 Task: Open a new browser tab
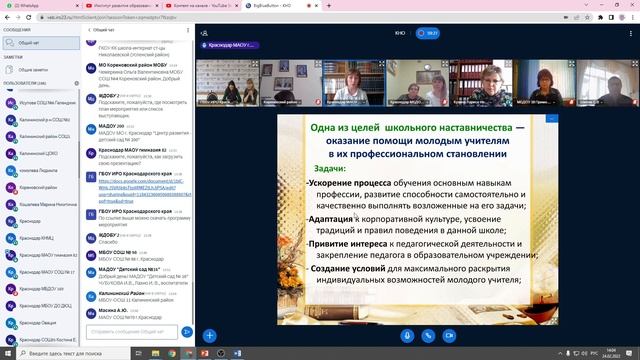click(329, 6)
